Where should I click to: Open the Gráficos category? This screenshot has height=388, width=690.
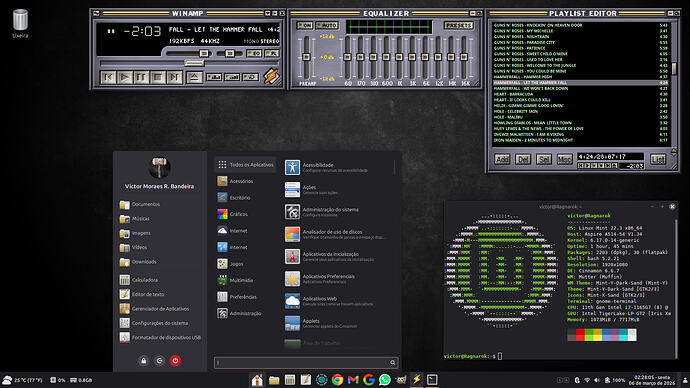[246, 214]
